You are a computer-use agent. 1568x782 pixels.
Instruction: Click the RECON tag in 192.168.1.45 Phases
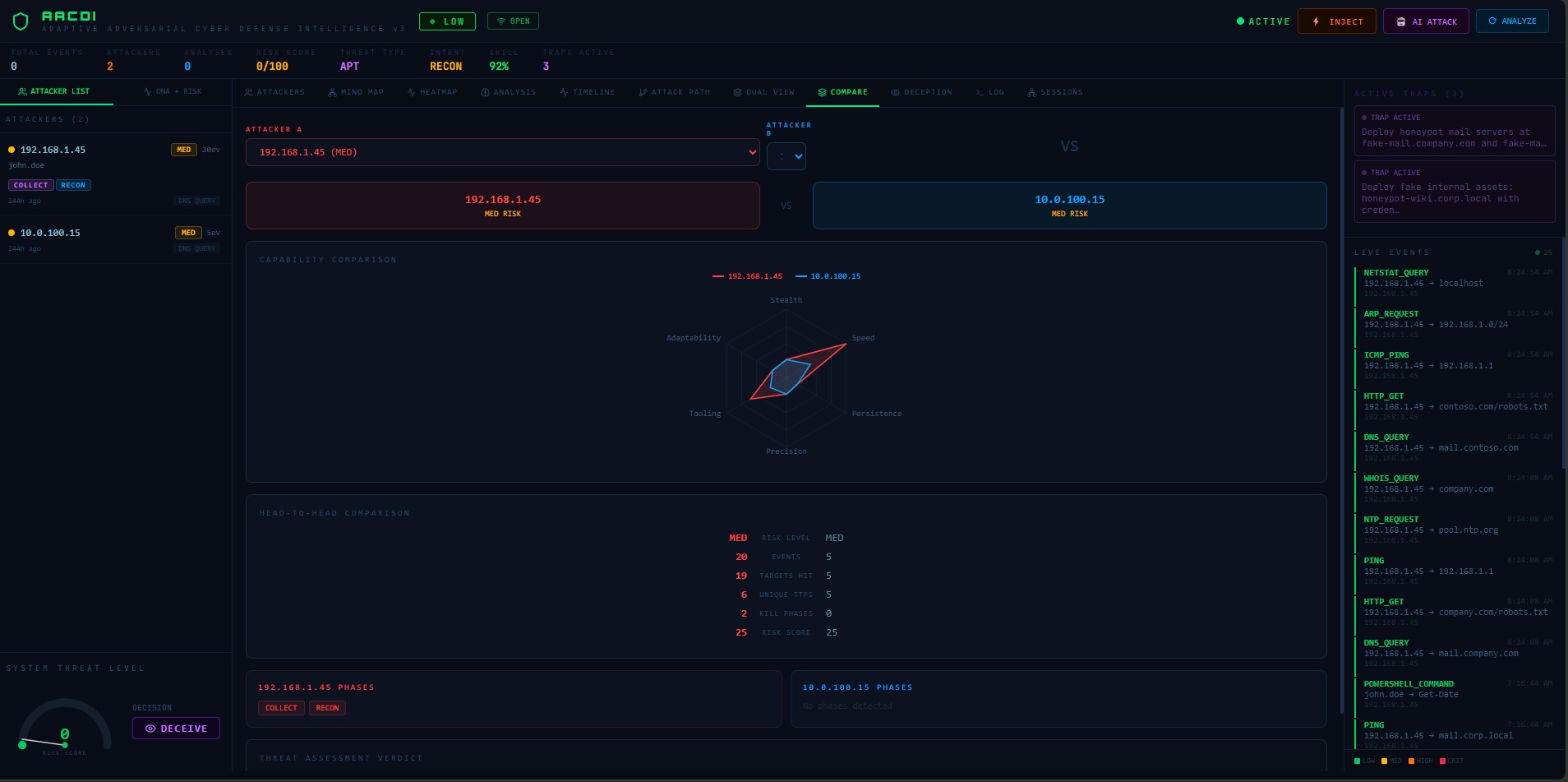[327, 708]
